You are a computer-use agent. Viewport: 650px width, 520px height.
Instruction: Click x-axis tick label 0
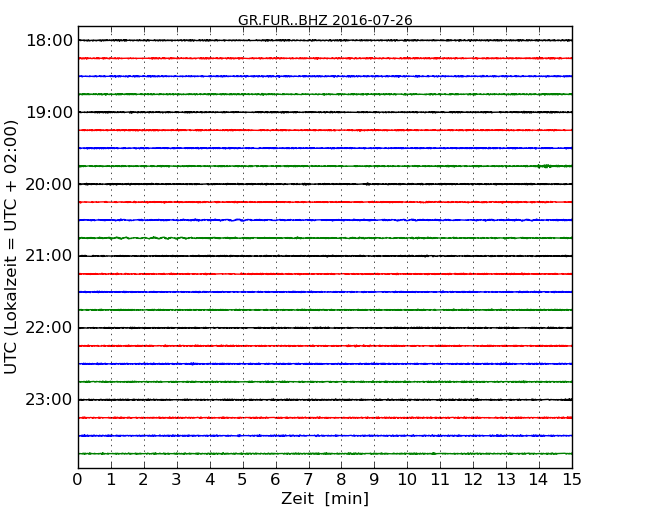(78, 480)
